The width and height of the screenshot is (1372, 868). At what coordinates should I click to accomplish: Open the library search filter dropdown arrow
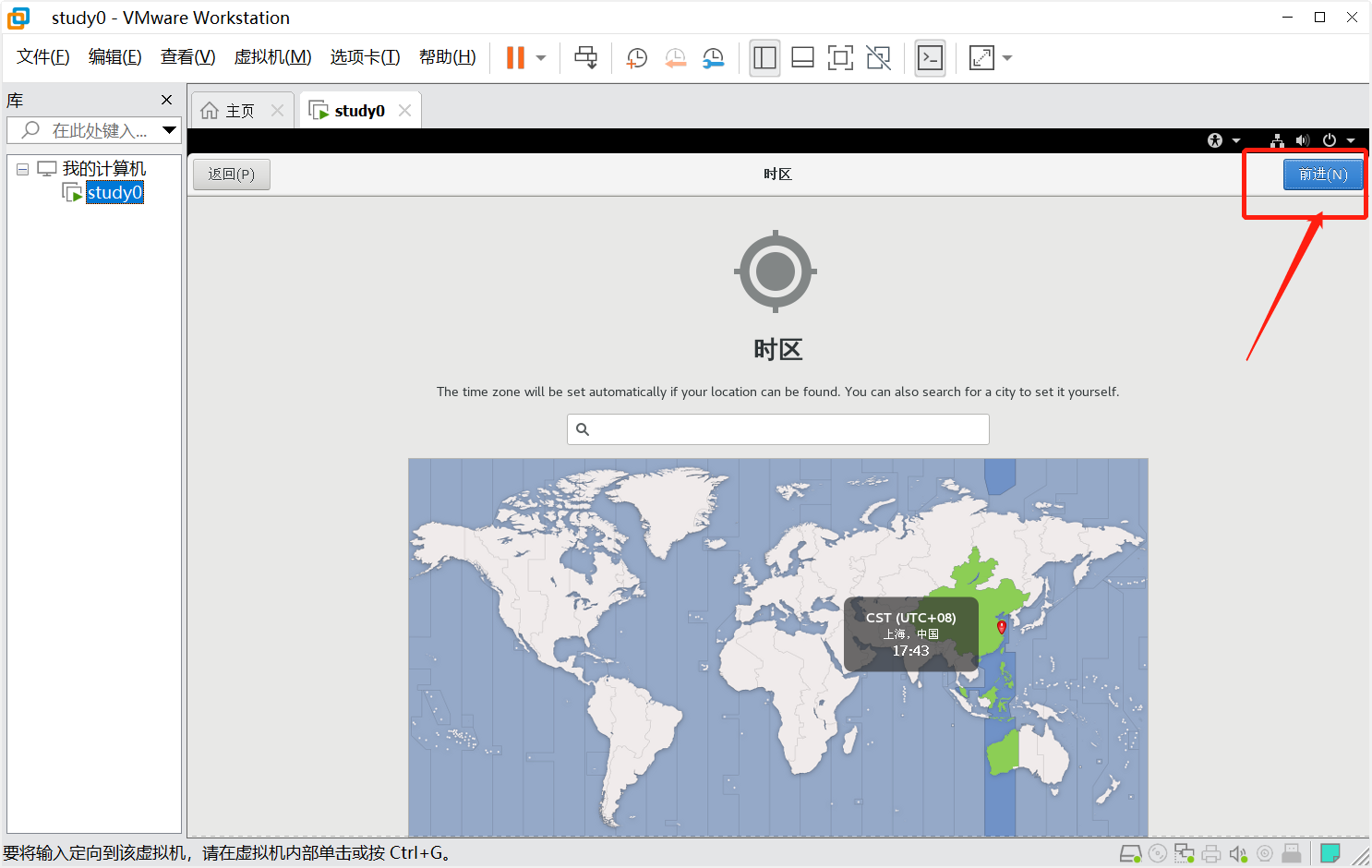tap(169, 130)
